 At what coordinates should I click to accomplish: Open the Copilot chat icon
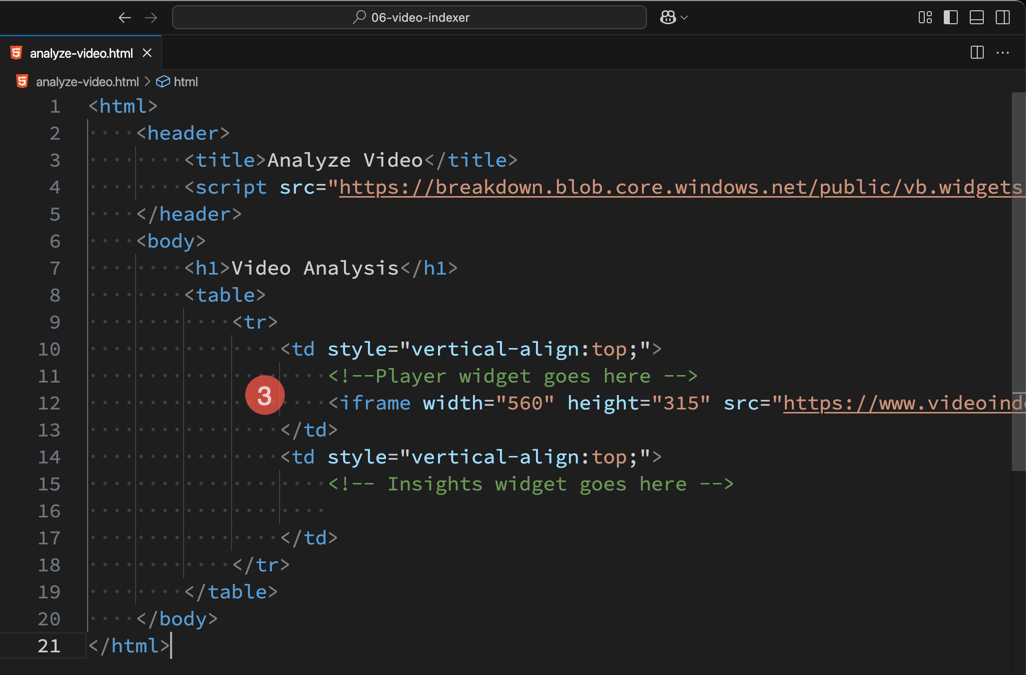coord(667,18)
